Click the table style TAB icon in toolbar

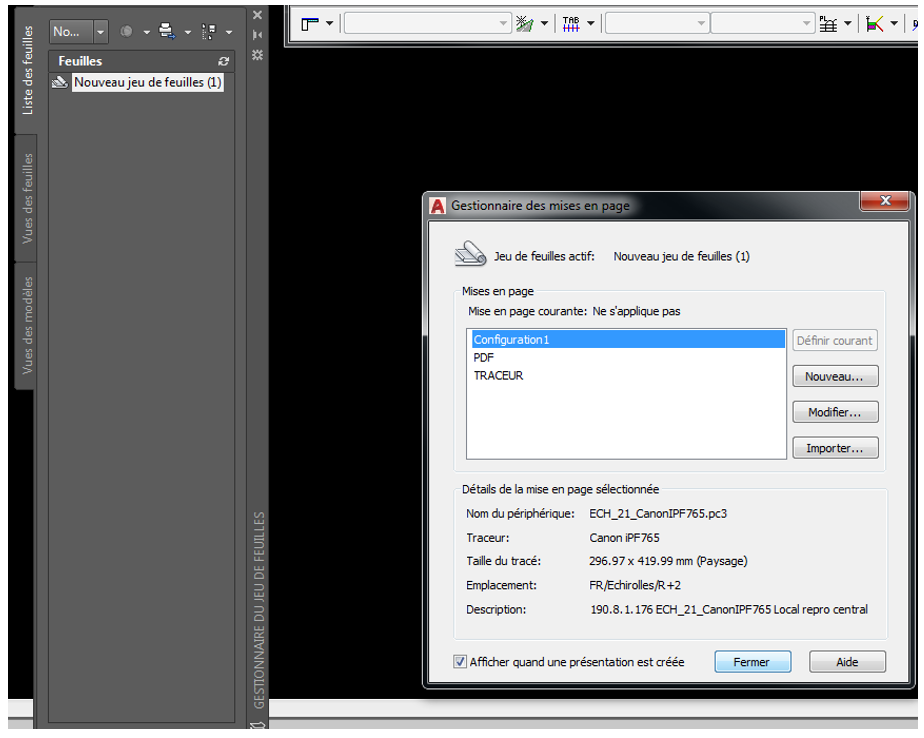[x=571, y=24]
